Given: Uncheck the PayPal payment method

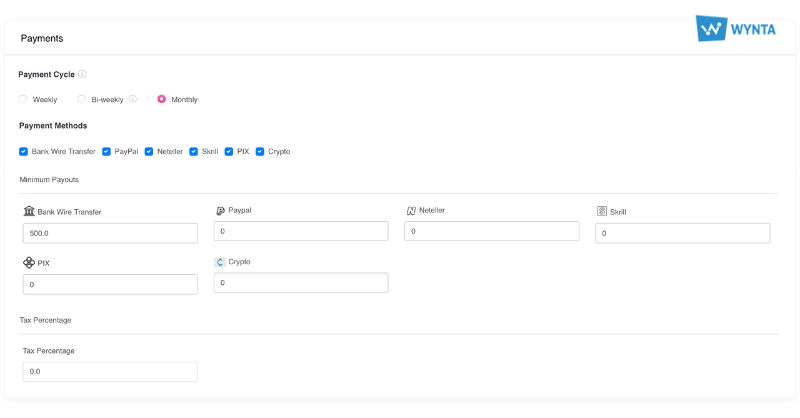Looking at the screenshot, I should 106,152.
